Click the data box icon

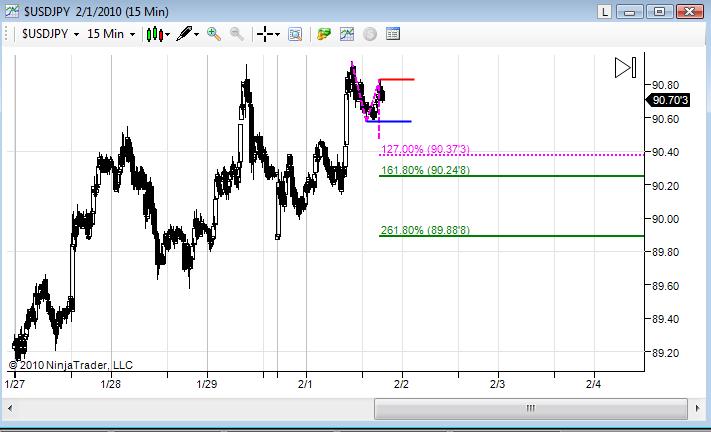[295, 34]
